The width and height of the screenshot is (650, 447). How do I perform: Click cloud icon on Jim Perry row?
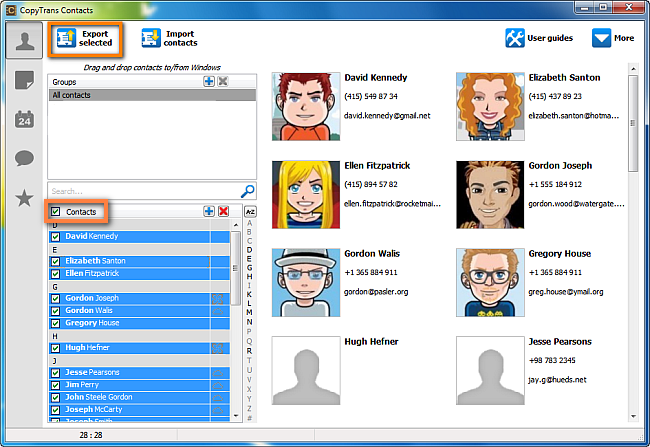coord(218,385)
